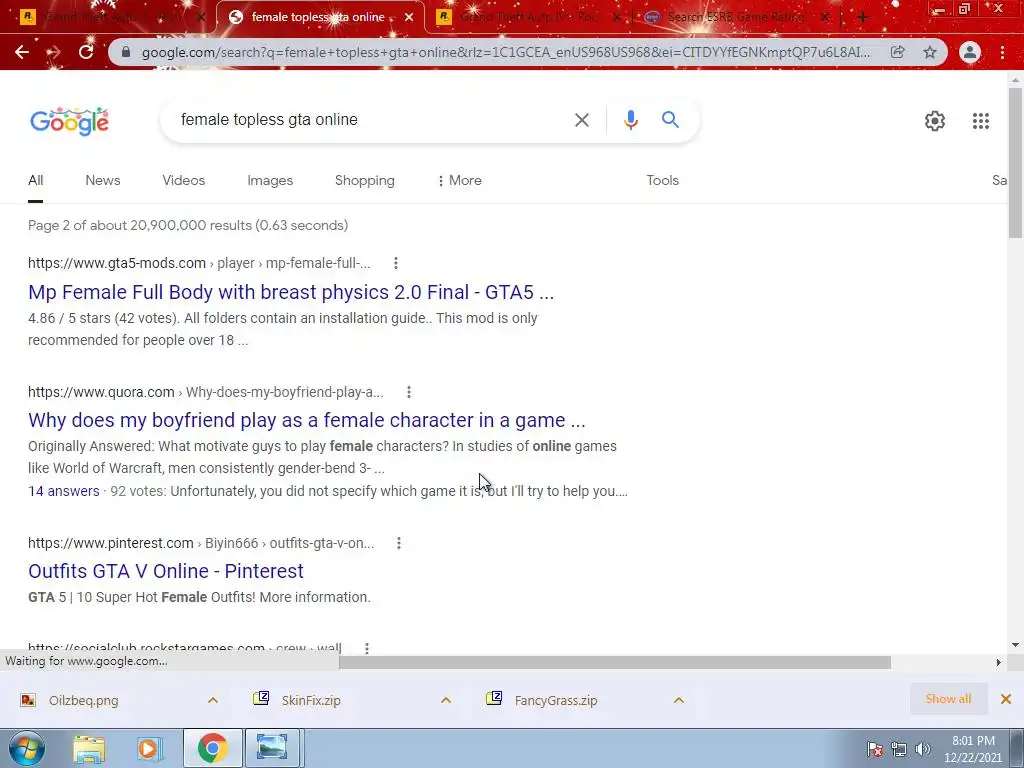
Task: Open 'Mp Female Full Body' result link
Action: pyautogui.click(x=291, y=292)
